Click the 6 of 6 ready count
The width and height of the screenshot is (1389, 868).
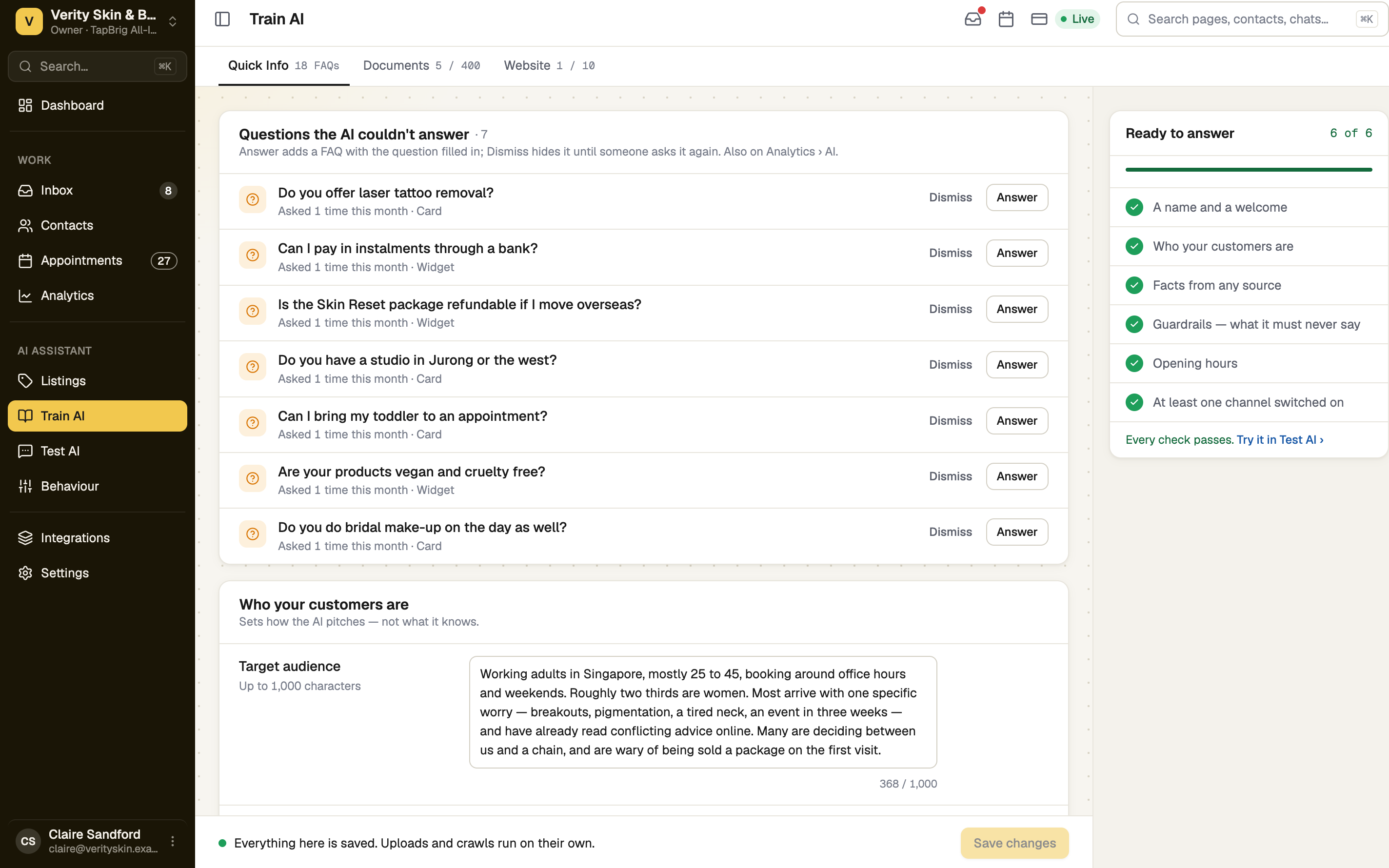coord(1350,133)
